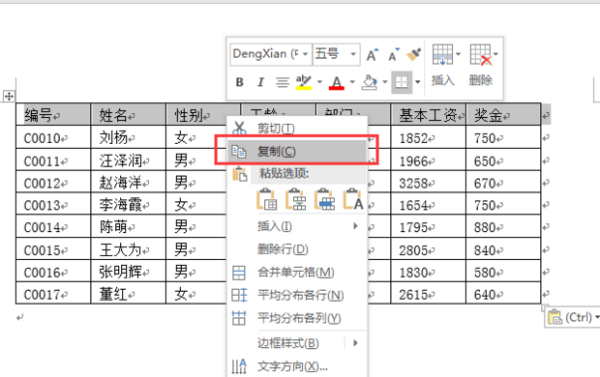Expand the delete table dropdown arrow
The height and width of the screenshot is (377, 600).
496,54
